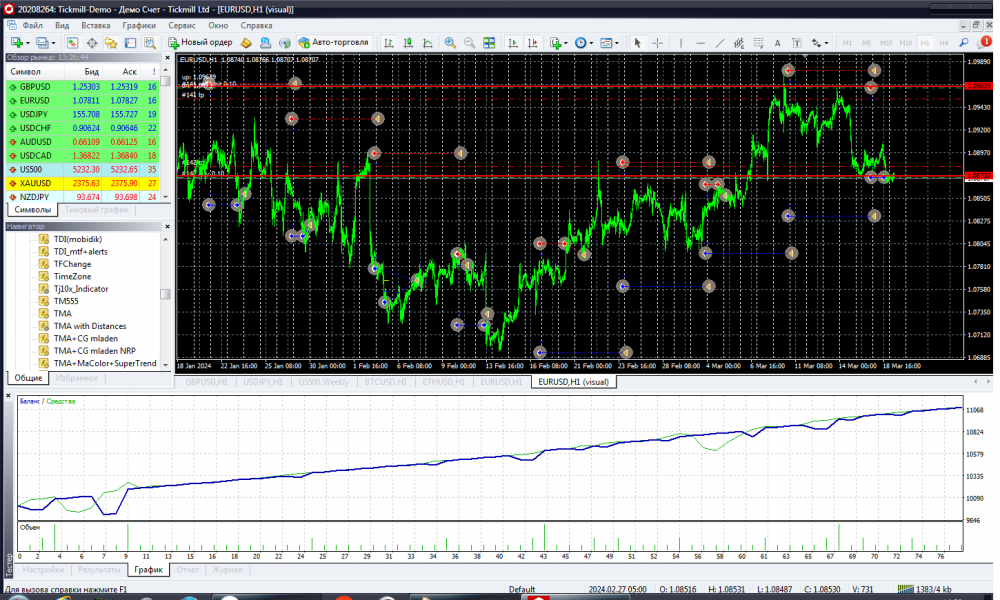Toggle the Market Watch window icon

72,43
